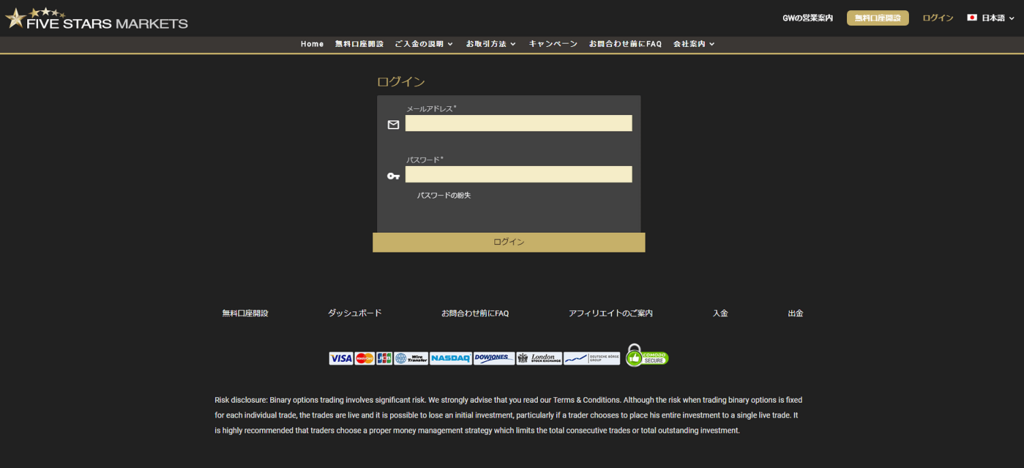Screen dimensions: 1024x468
Task: Click the ログイン link in the header
Action: click(x=938, y=18)
